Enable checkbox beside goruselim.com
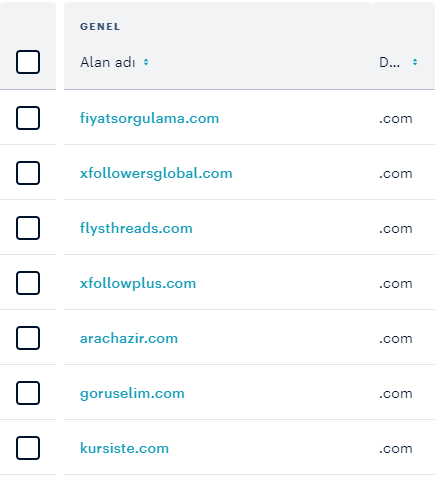The image size is (442, 489). [x=28, y=393]
